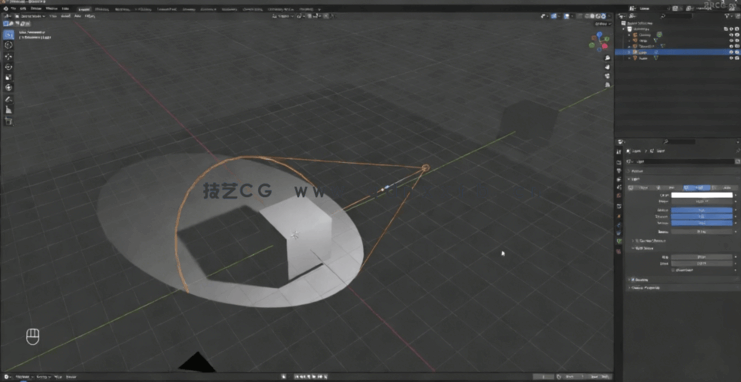This screenshot has width=741, height=382.
Task: Click the viewport navigation axis gizmo
Action: (x=599, y=42)
